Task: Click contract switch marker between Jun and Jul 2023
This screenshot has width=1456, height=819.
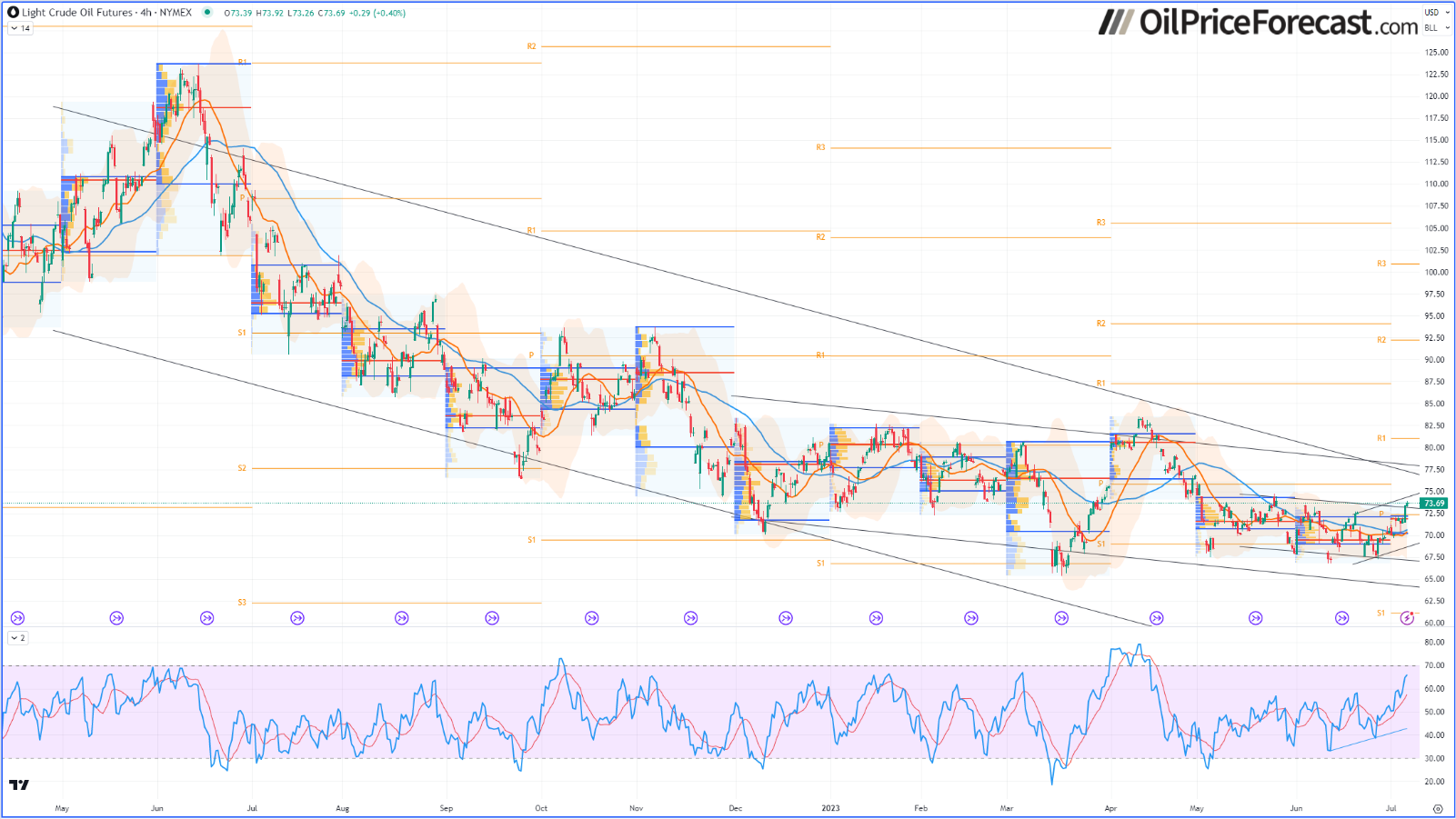Action: coord(1342,618)
